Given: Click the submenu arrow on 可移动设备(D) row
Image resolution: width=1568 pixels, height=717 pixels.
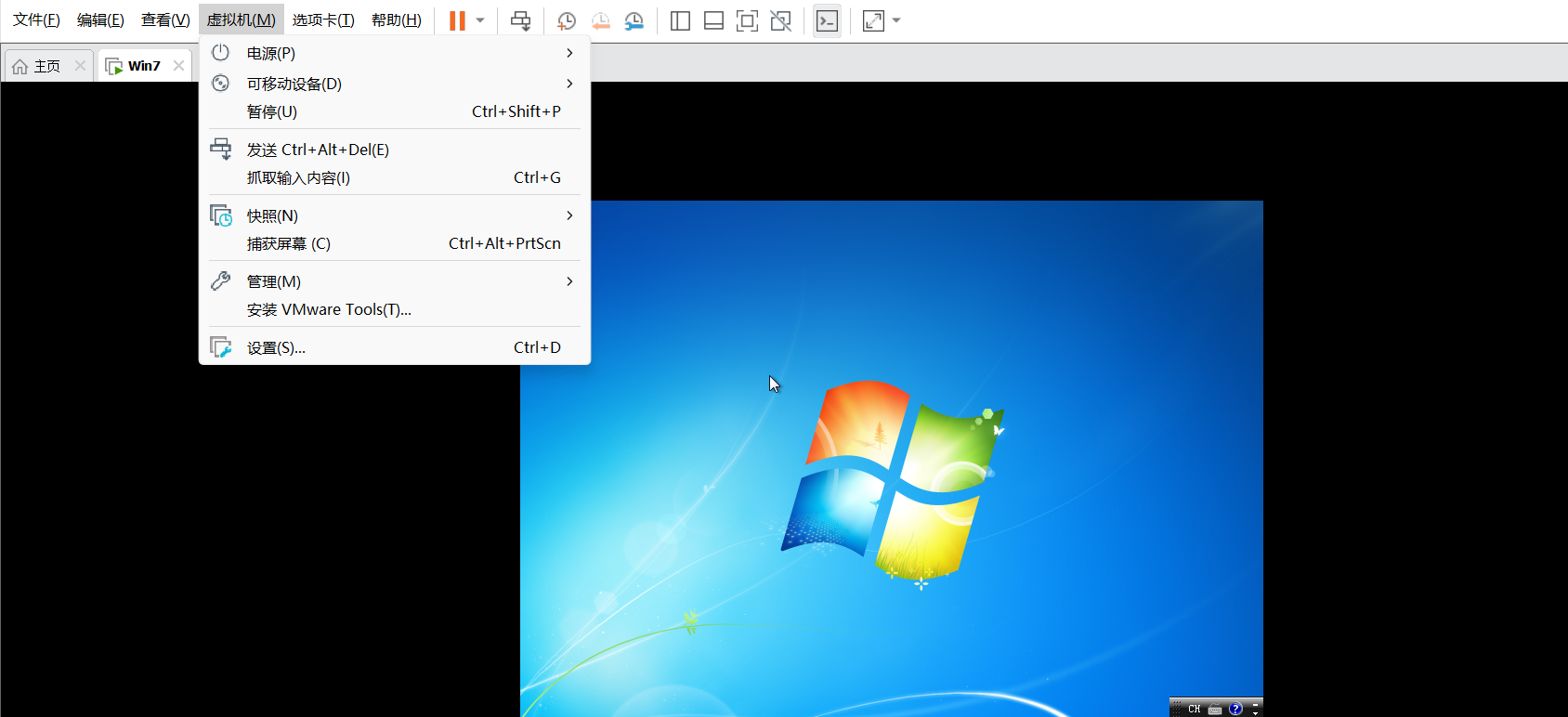Looking at the screenshot, I should pos(569,84).
